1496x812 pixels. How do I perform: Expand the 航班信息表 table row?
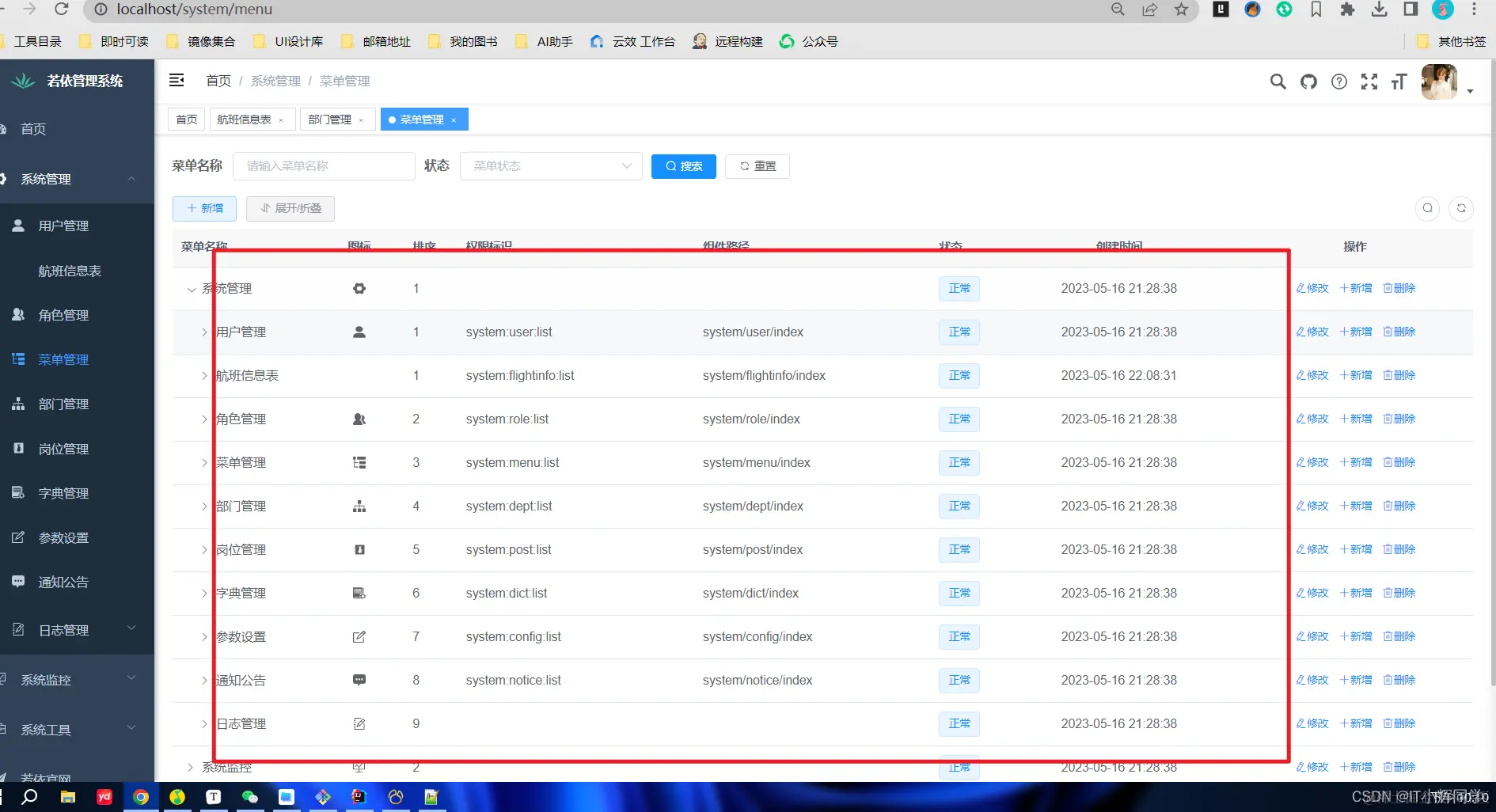tap(204, 376)
